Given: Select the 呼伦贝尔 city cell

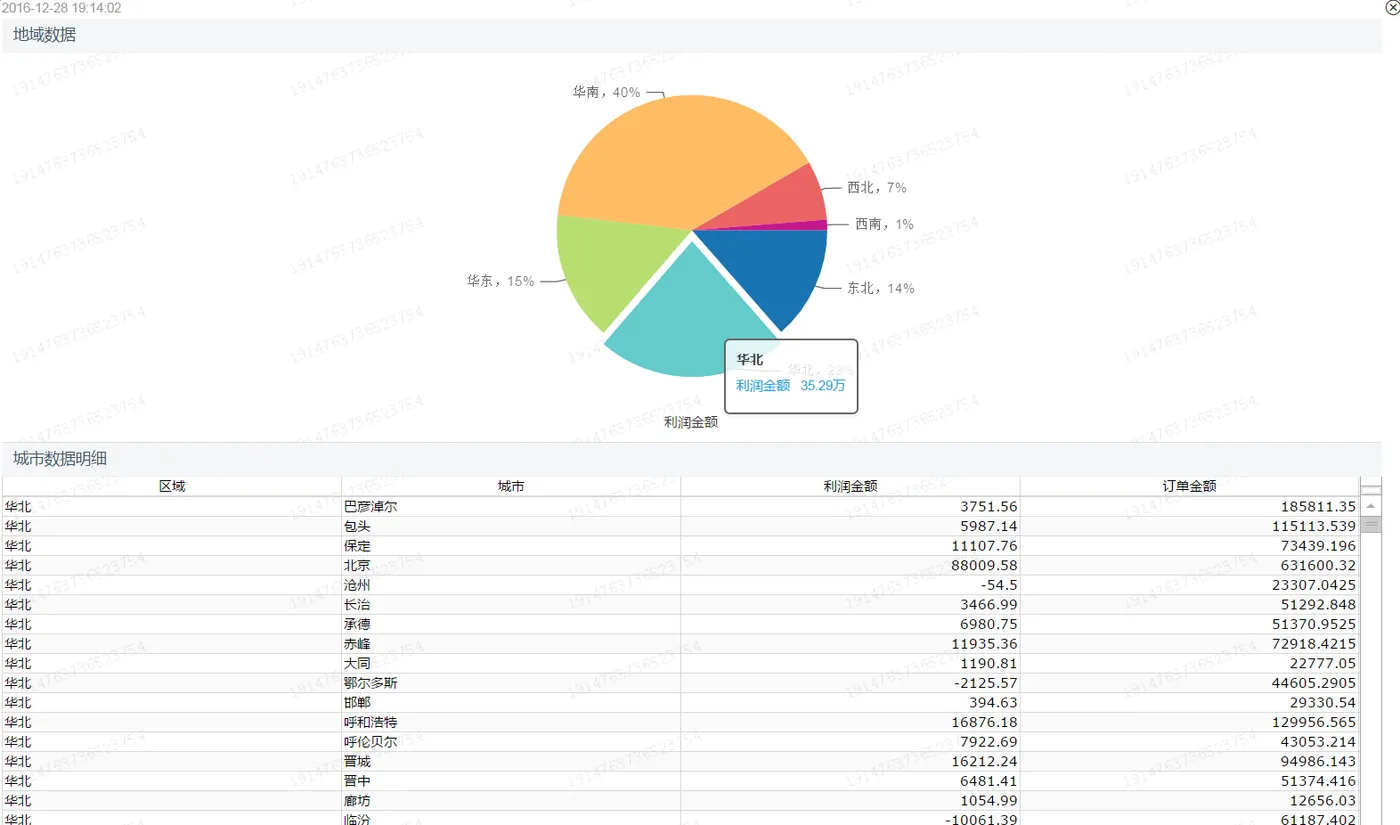Looking at the screenshot, I should (511, 741).
